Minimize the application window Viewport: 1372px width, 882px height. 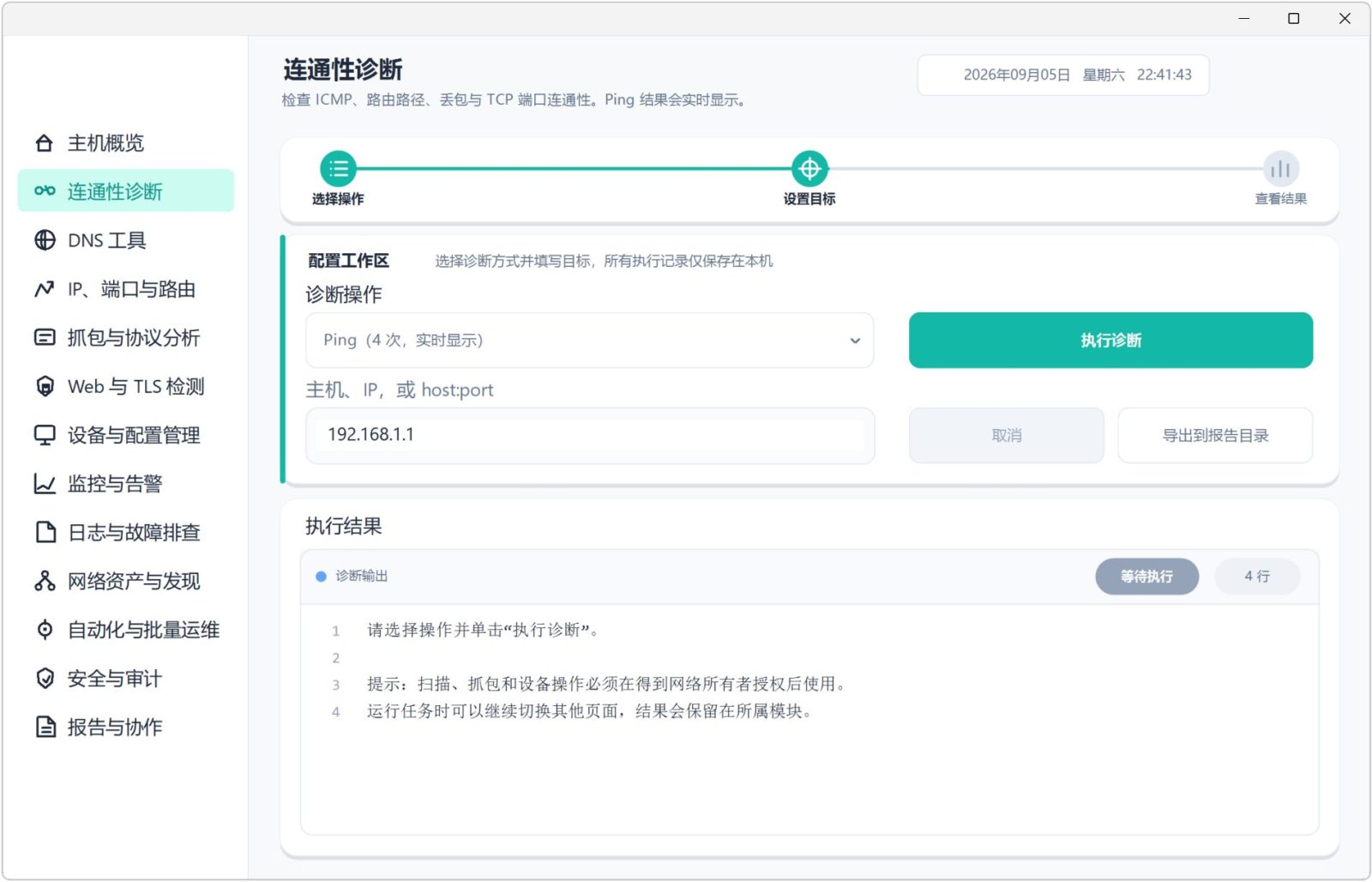[x=1244, y=18]
